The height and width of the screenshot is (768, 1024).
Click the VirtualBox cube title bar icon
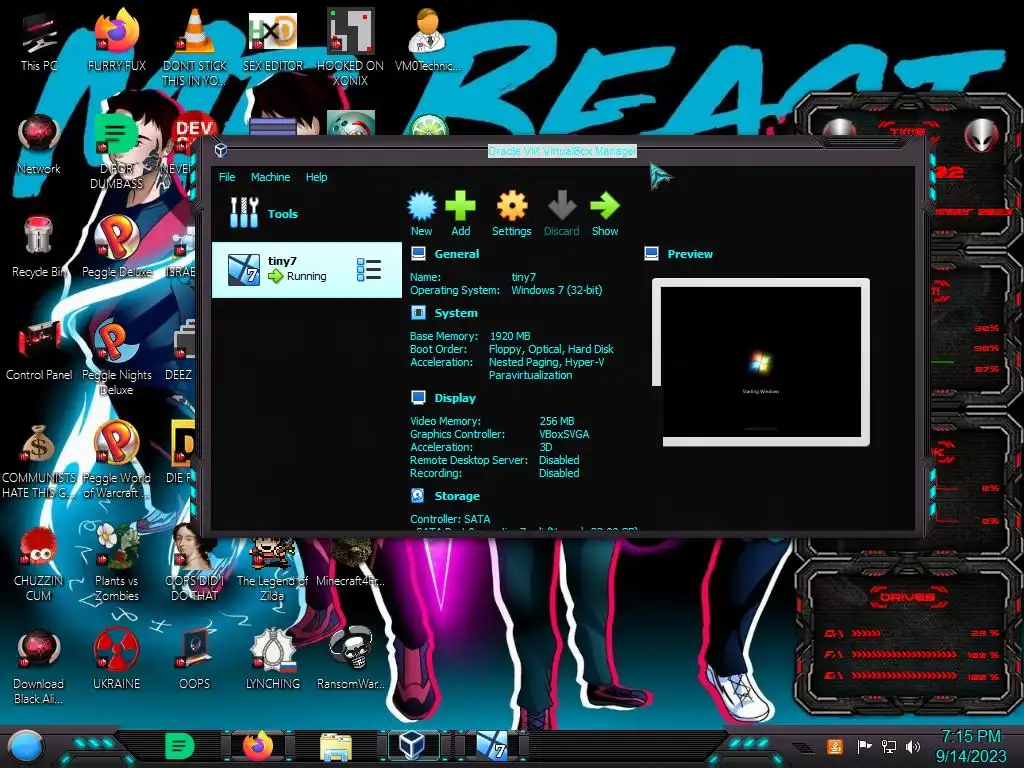[x=221, y=151]
